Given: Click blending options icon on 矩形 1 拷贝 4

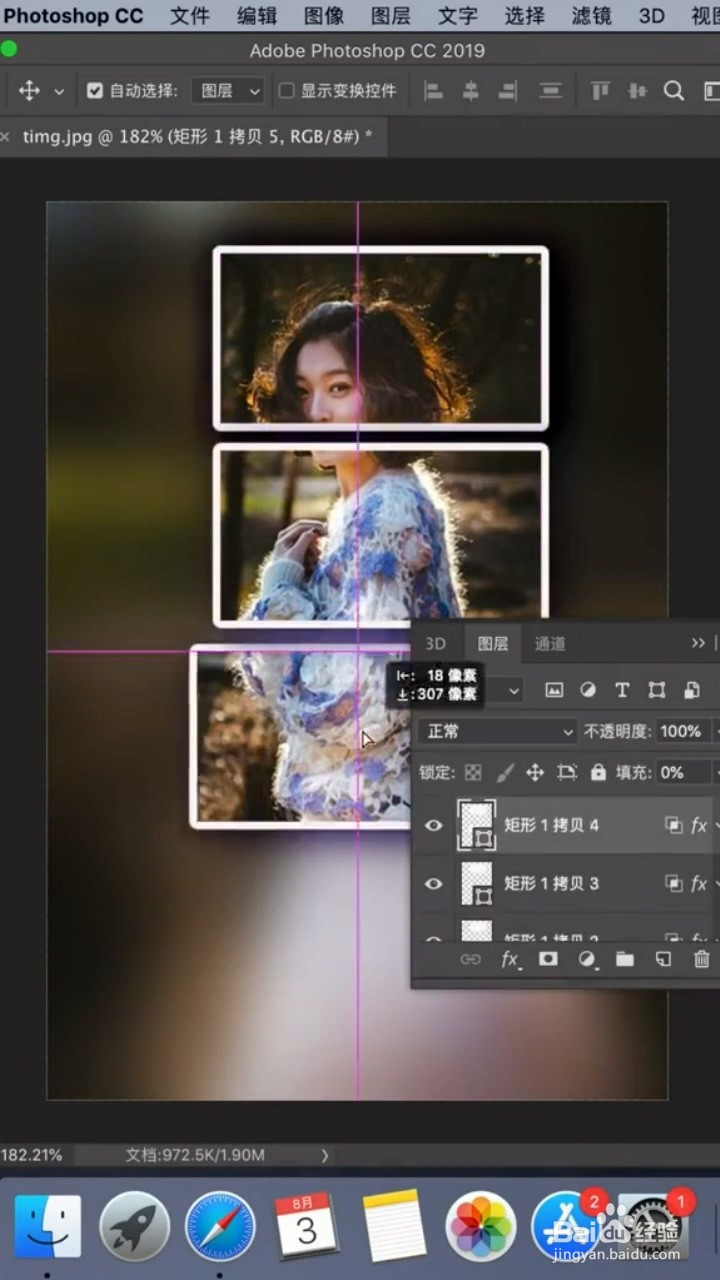Looking at the screenshot, I should (673, 826).
